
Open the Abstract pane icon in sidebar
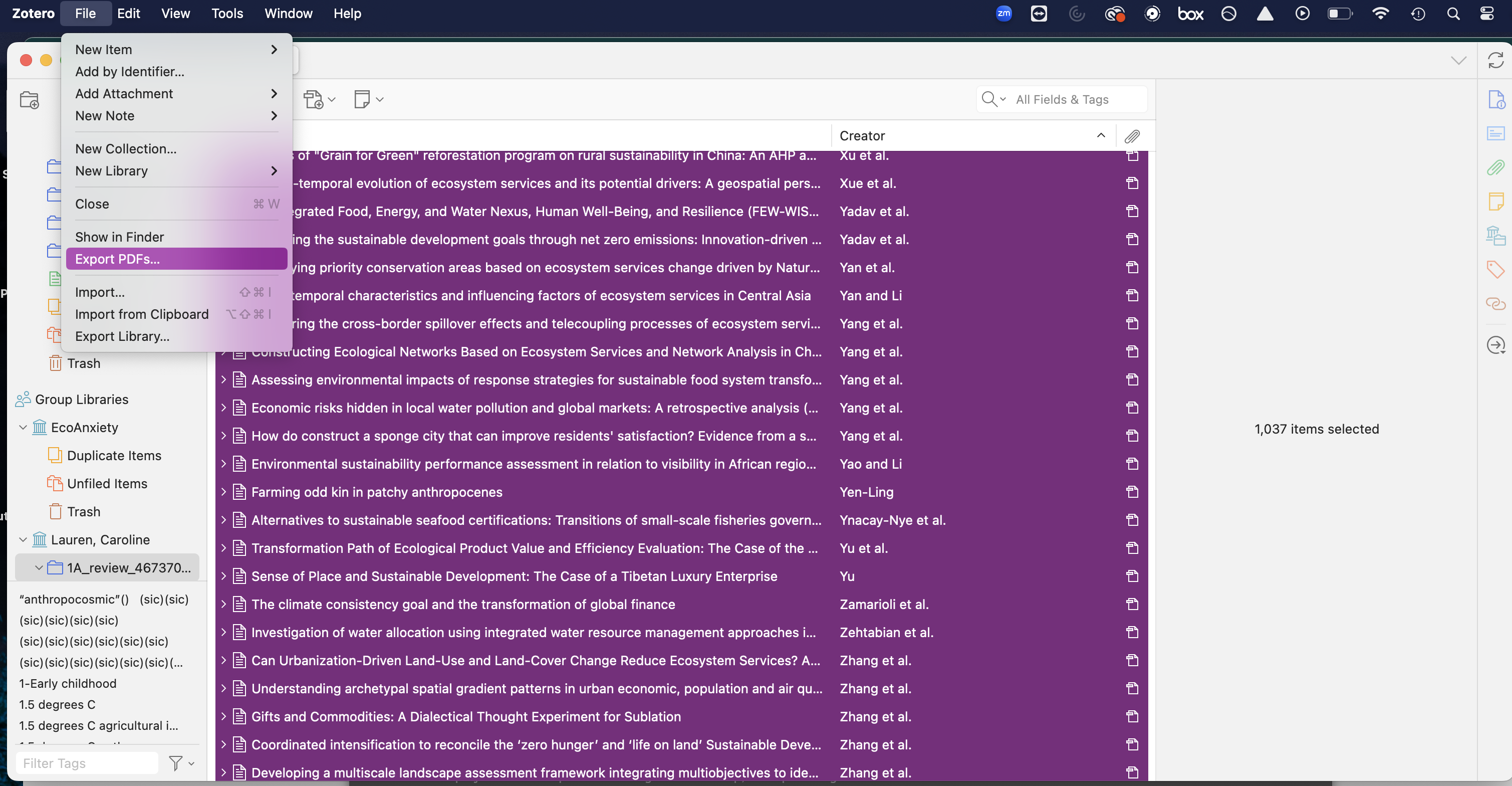point(1495,134)
